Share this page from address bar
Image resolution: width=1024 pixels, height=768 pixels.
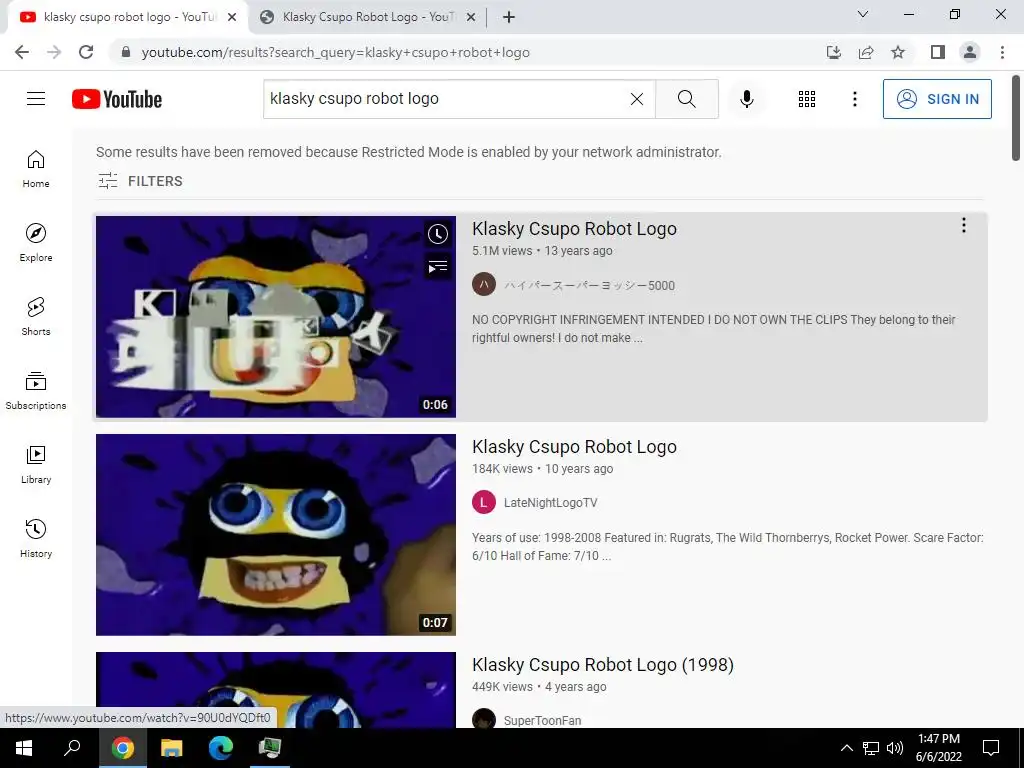(866, 52)
